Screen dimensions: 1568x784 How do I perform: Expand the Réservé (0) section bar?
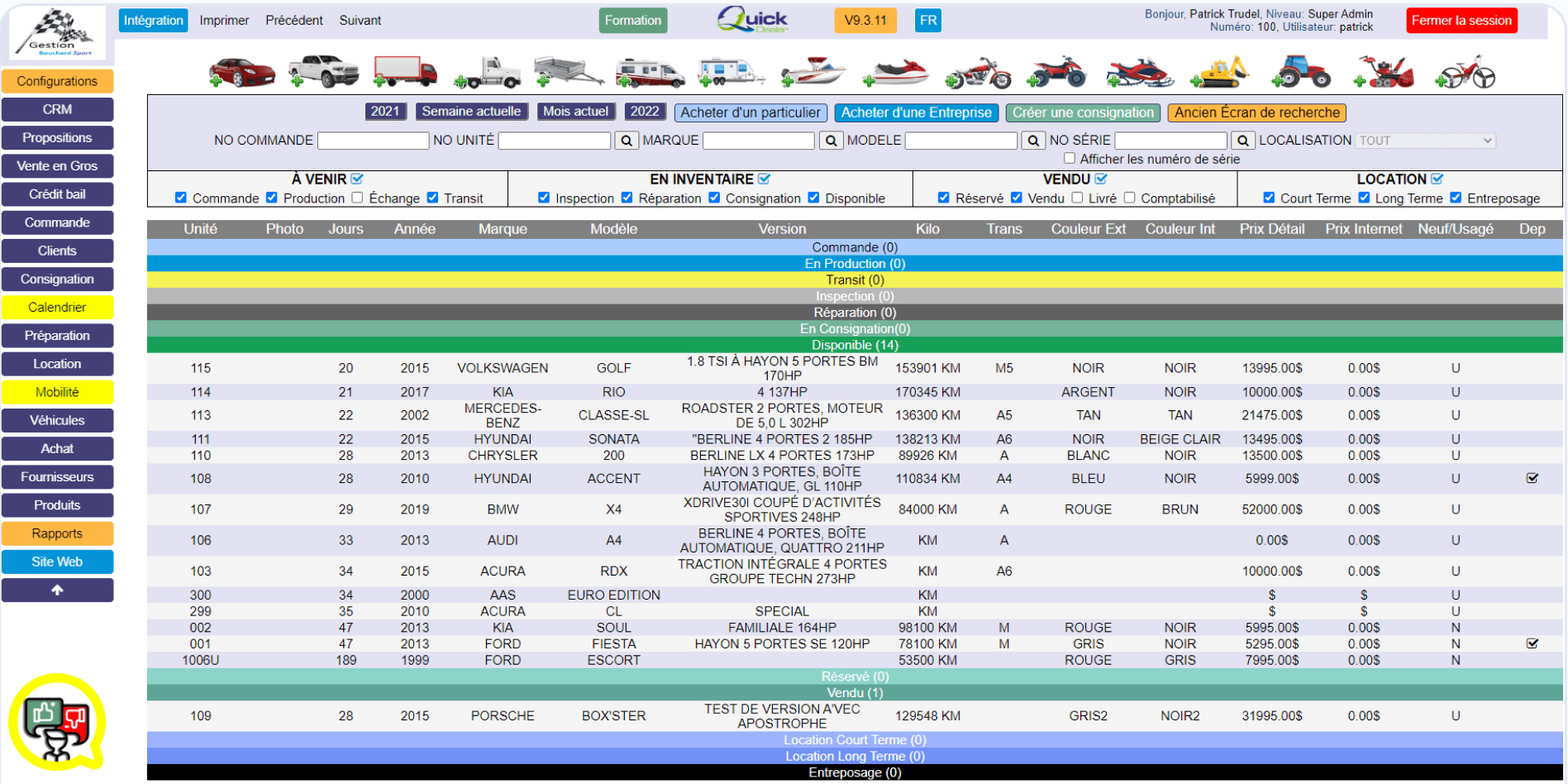855,676
